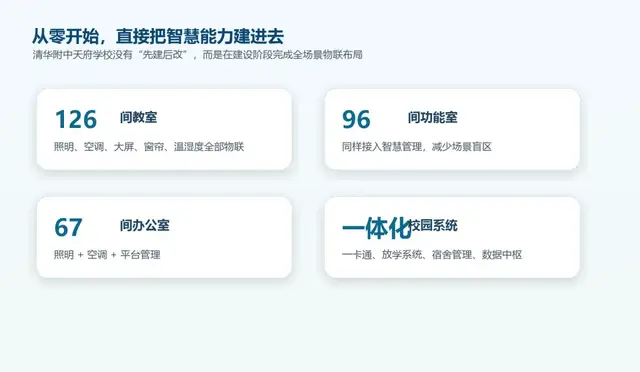Click the number 96
Image resolution: width=640 pixels, height=372 pixels.
click(x=356, y=119)
